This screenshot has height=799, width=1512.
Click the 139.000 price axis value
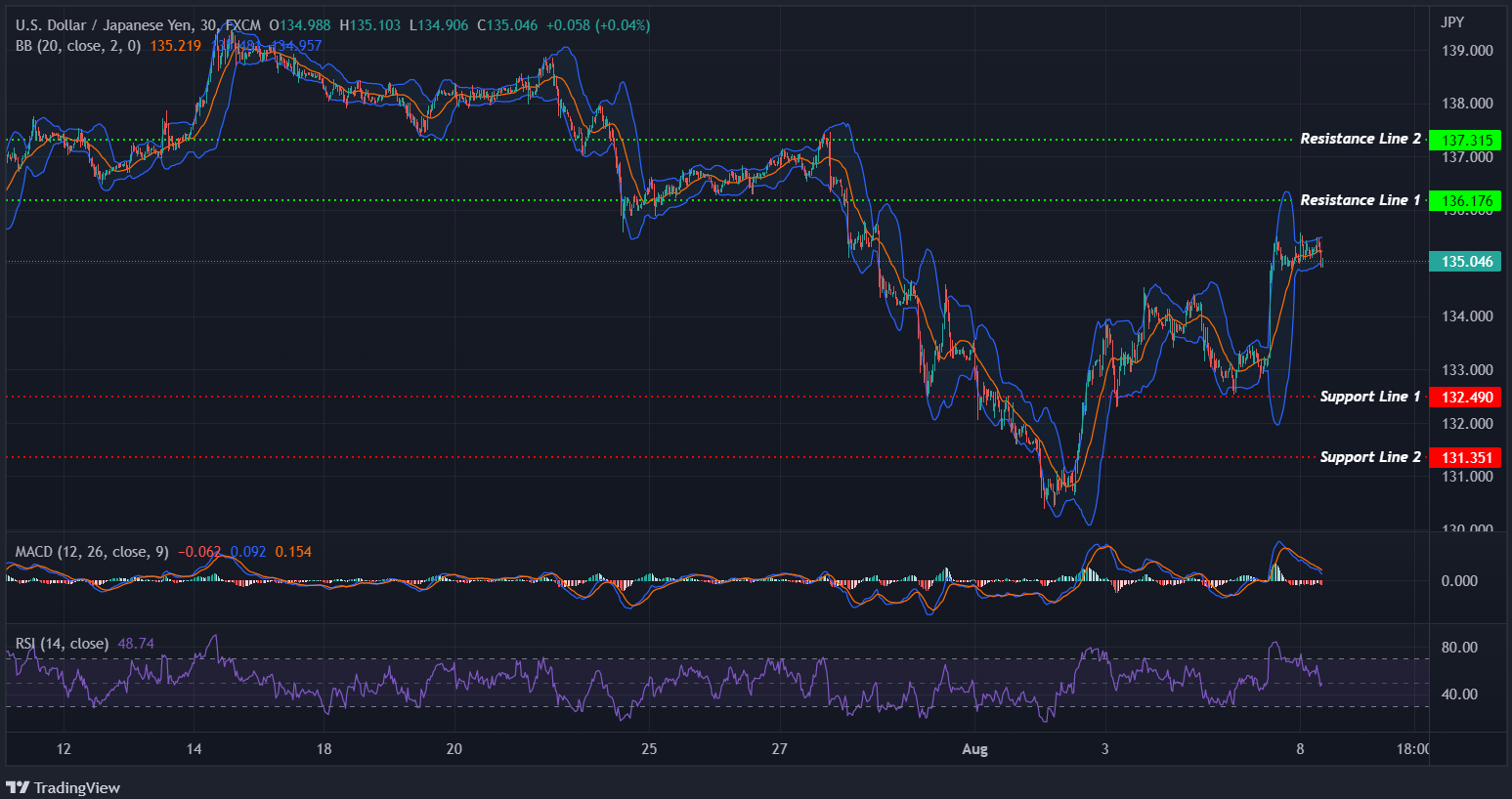(1466, 50)
